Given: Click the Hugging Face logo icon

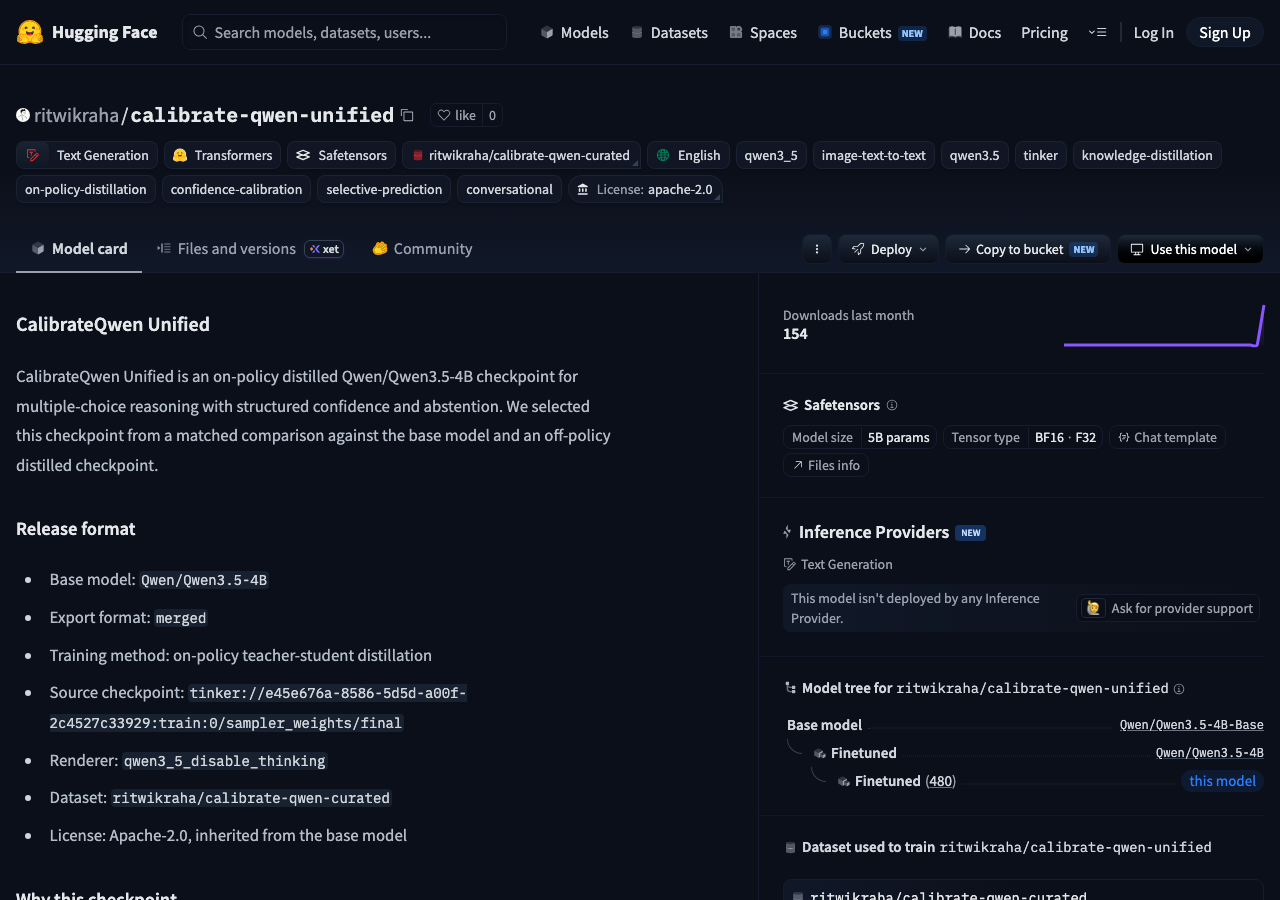Looking at the screenshot, I should 30,32.
